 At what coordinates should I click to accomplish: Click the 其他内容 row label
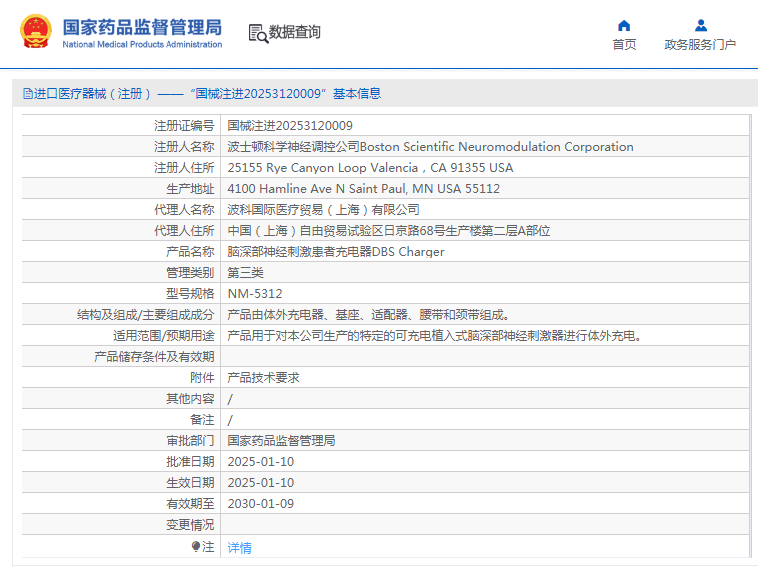coord(190,399)
